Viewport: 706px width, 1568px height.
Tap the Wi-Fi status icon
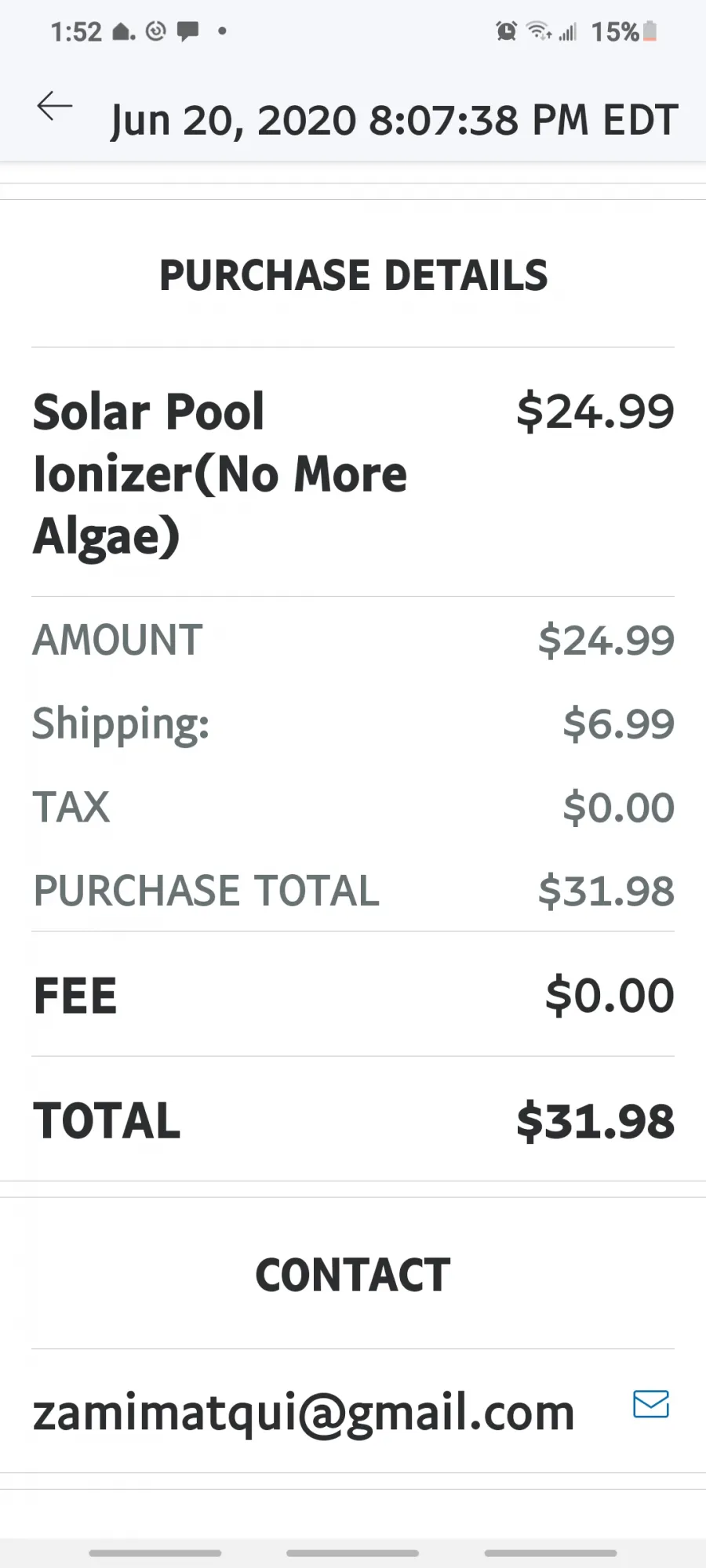pyautogui.click(x=539, y=31)
